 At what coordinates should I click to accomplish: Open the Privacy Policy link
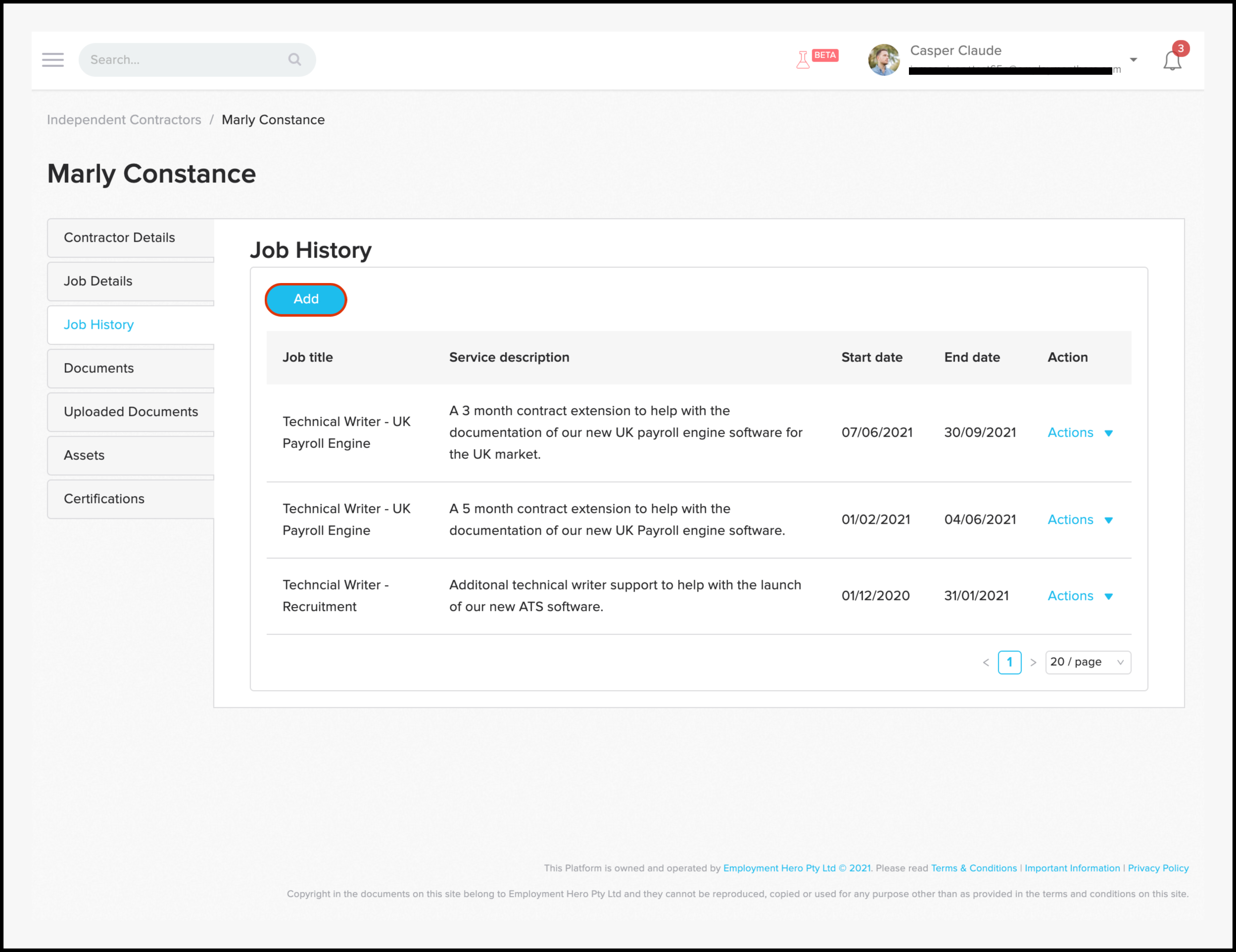coord(1158,868)
